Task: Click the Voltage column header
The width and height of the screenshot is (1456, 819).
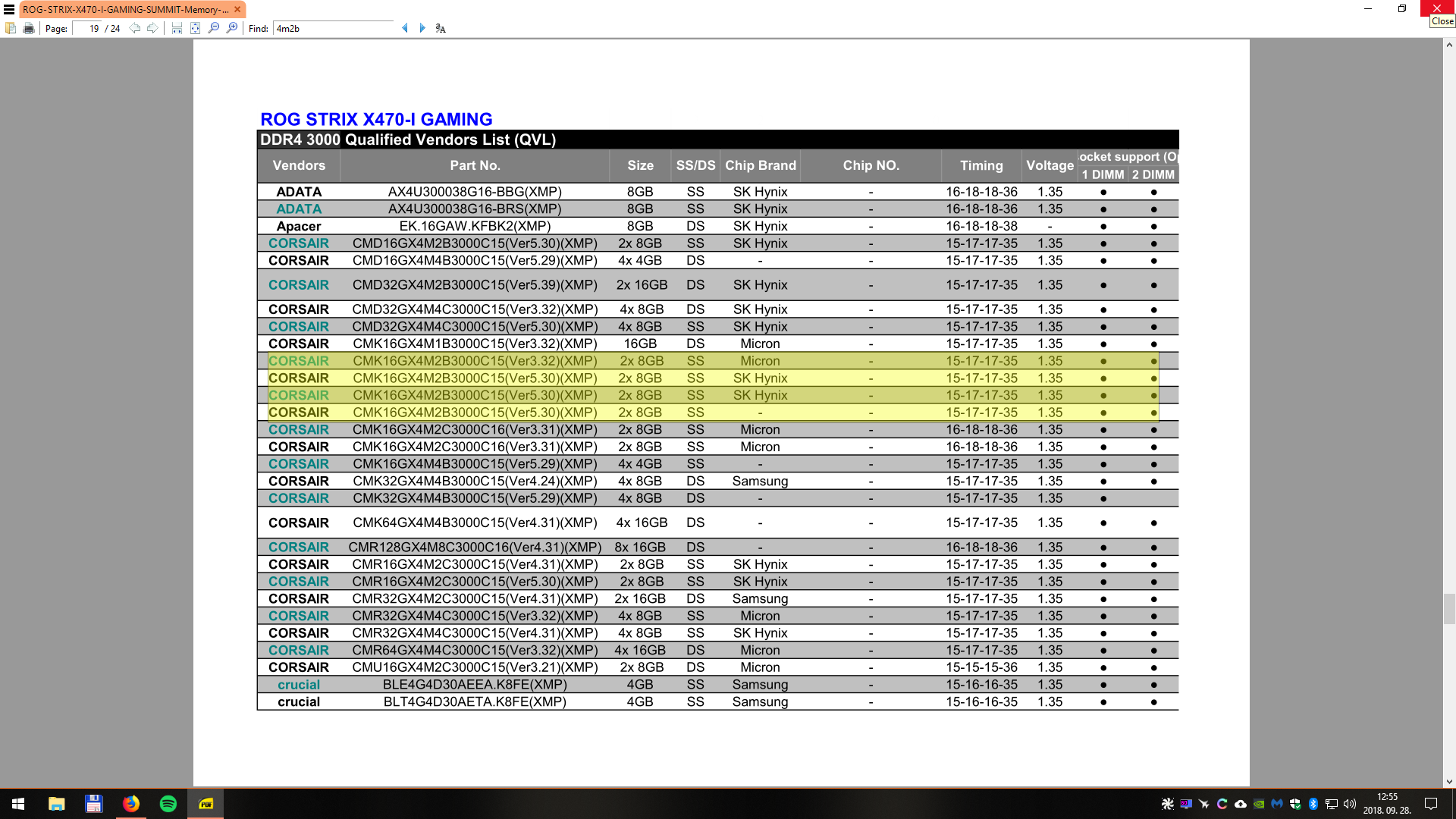Action: coord(1050,165)
